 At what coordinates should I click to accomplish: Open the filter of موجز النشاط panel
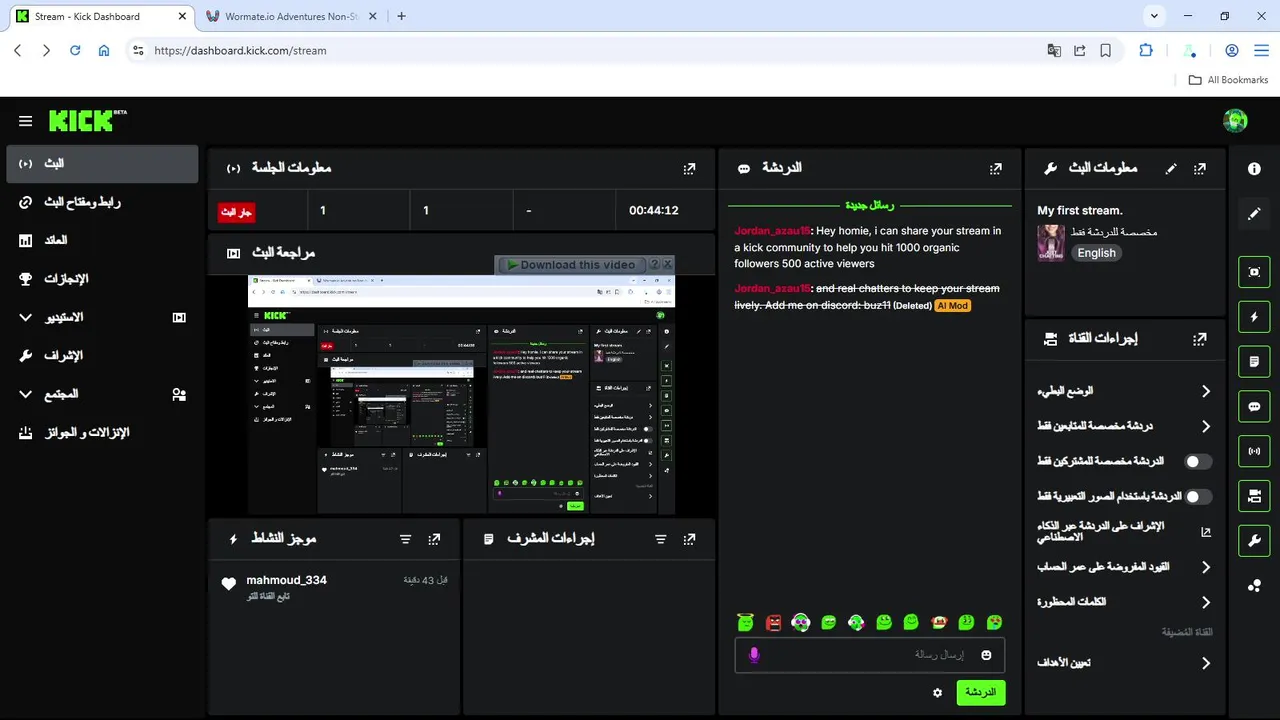tap(405, 539)
